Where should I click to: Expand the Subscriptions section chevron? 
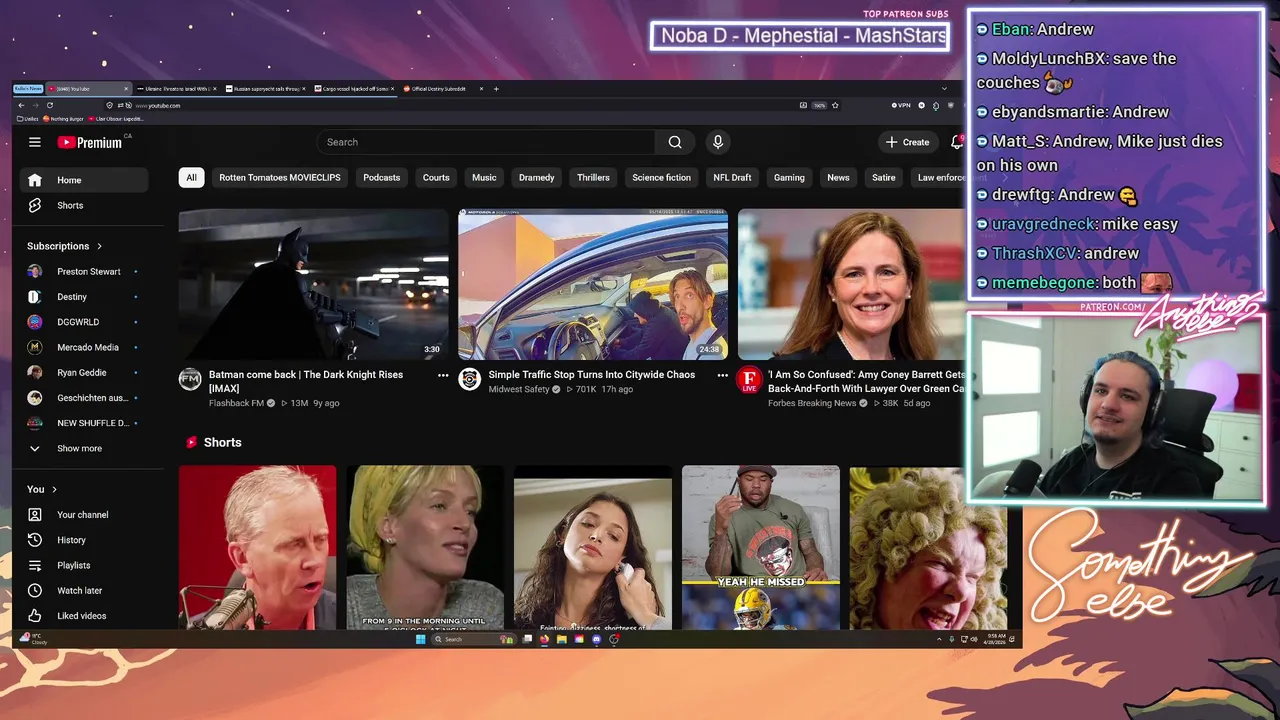99,246
